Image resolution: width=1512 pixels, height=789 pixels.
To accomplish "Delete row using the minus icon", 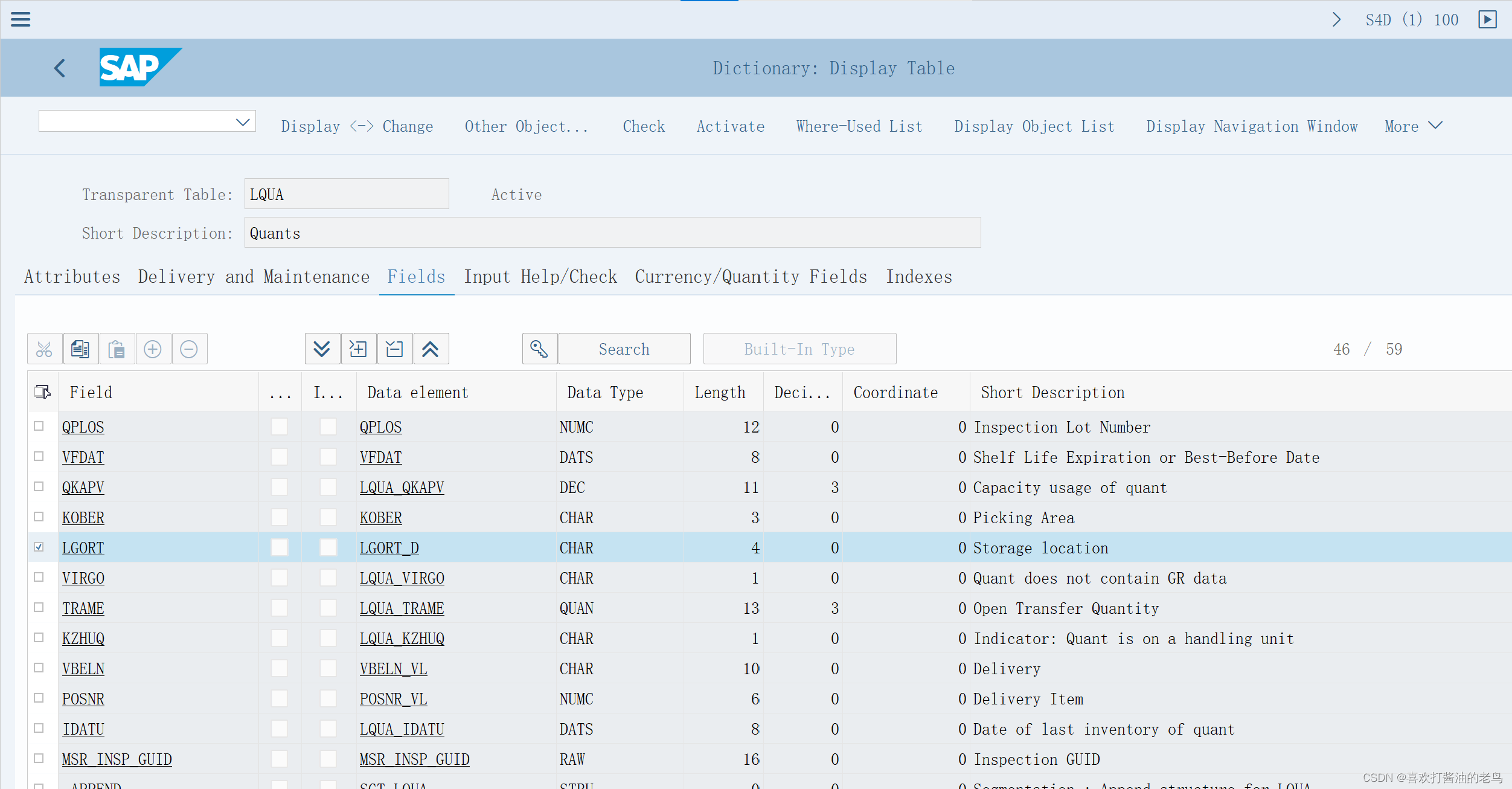I will click(190, 349).
